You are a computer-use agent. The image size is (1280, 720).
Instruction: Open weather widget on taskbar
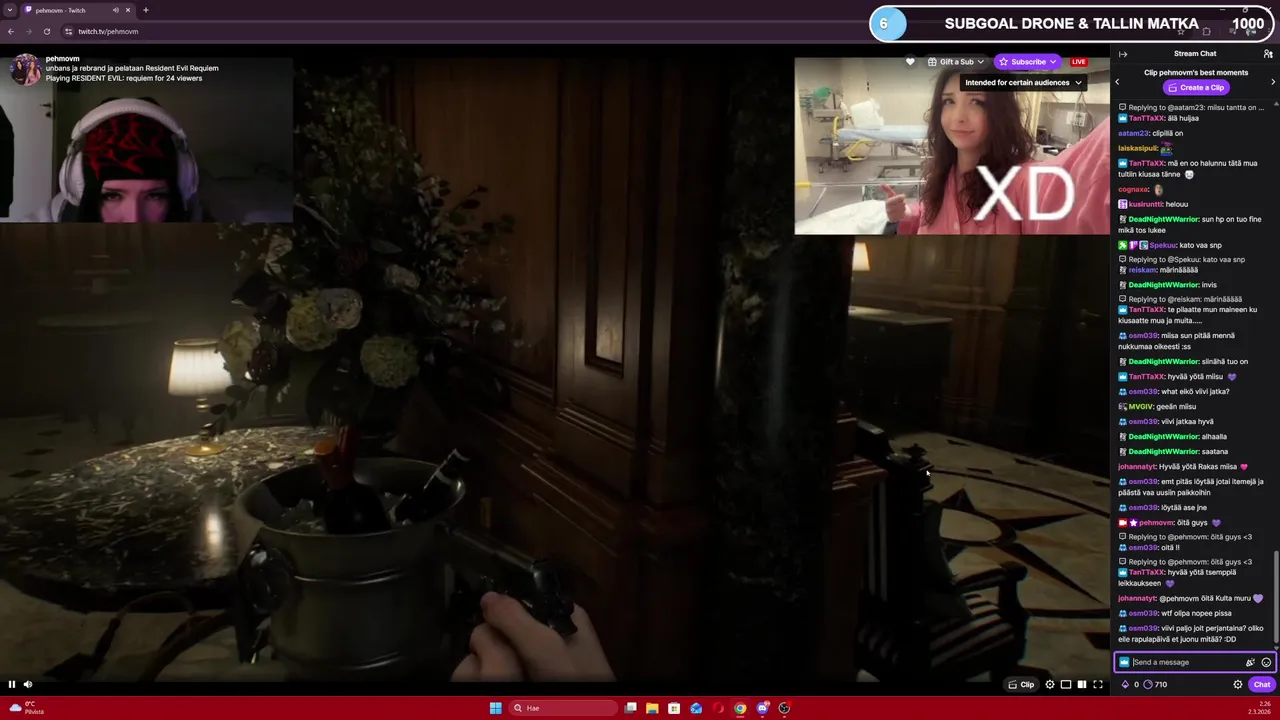(28, 708)
